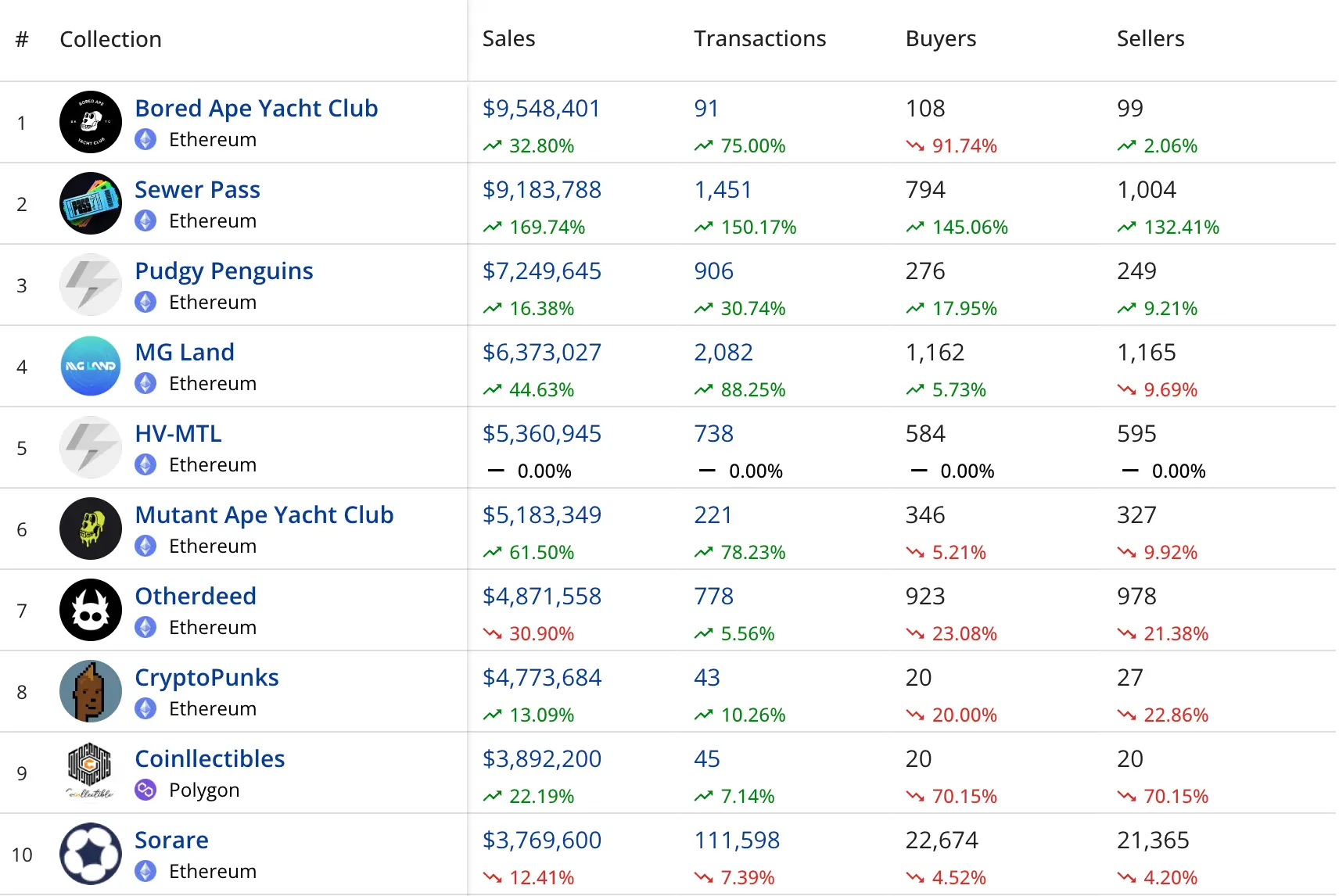
Task: Click sales value $6,373,027
Action: coord(542,352)
